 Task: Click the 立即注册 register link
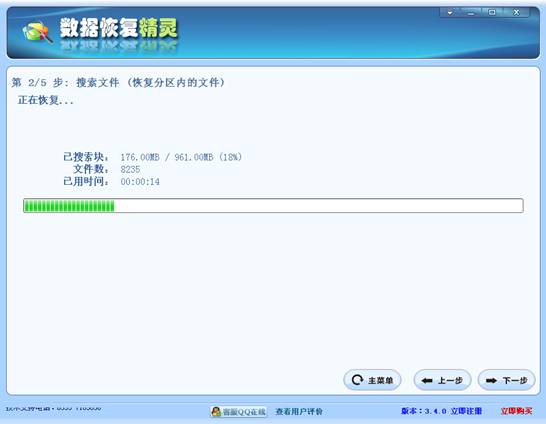(466, 411)
